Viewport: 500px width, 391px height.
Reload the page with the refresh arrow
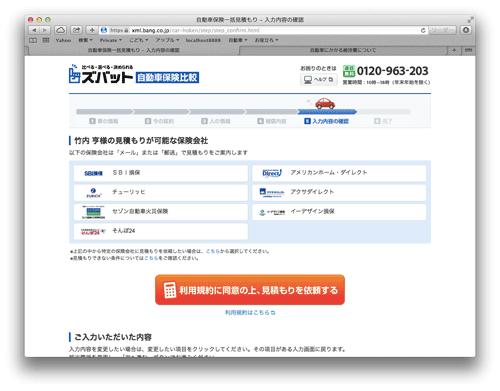coord(423,30)
